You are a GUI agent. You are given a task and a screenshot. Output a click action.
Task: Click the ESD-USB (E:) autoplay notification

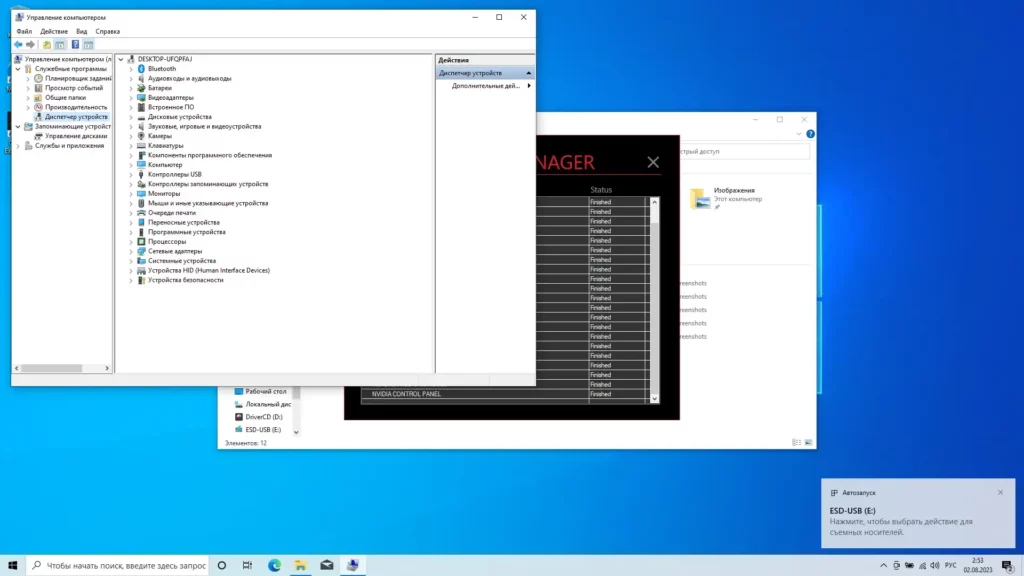[915, 521]
